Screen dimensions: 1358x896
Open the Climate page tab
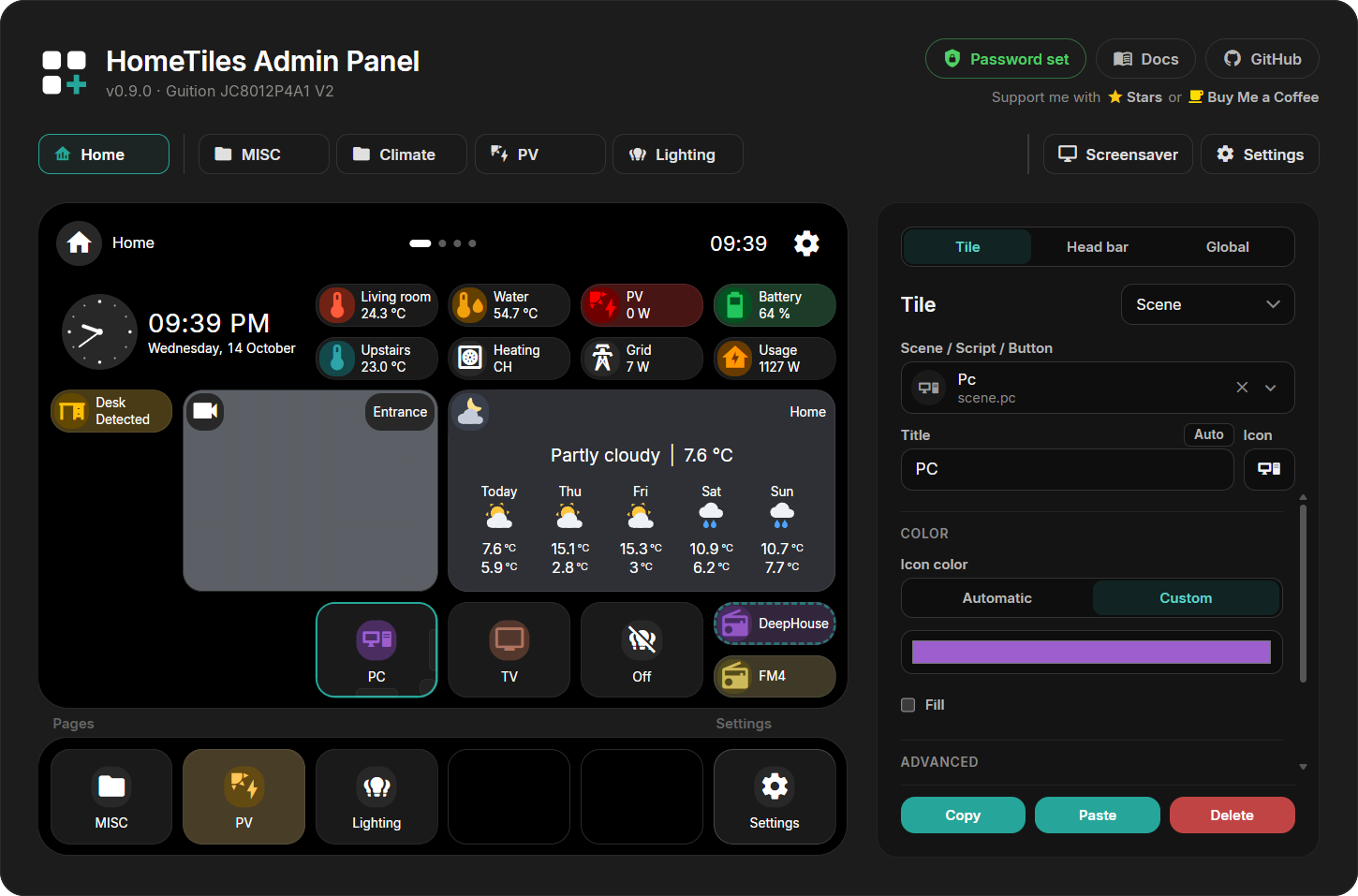click(x=402, y=154)
